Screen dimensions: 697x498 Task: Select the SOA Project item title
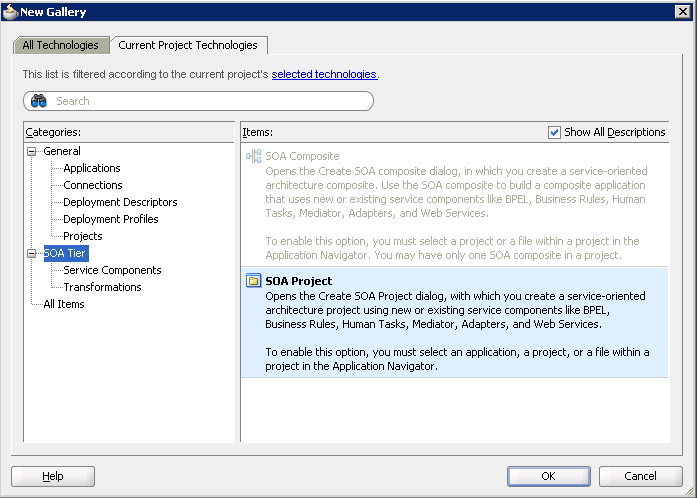click(x=299, y=281)
